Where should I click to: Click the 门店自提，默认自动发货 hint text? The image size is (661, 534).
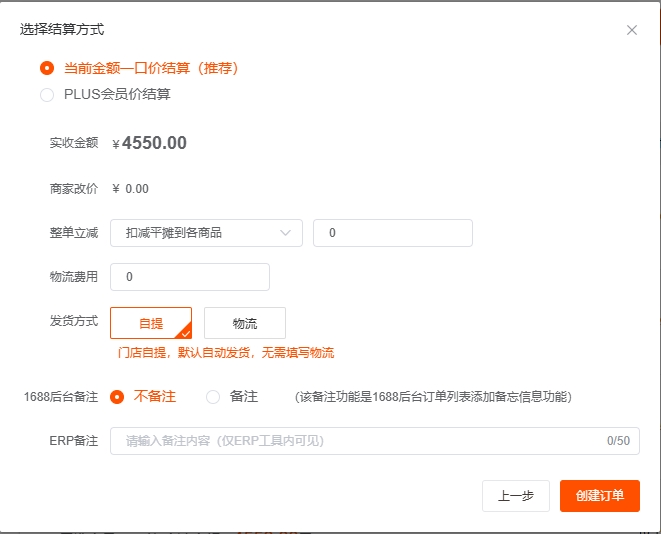point(226,352)
